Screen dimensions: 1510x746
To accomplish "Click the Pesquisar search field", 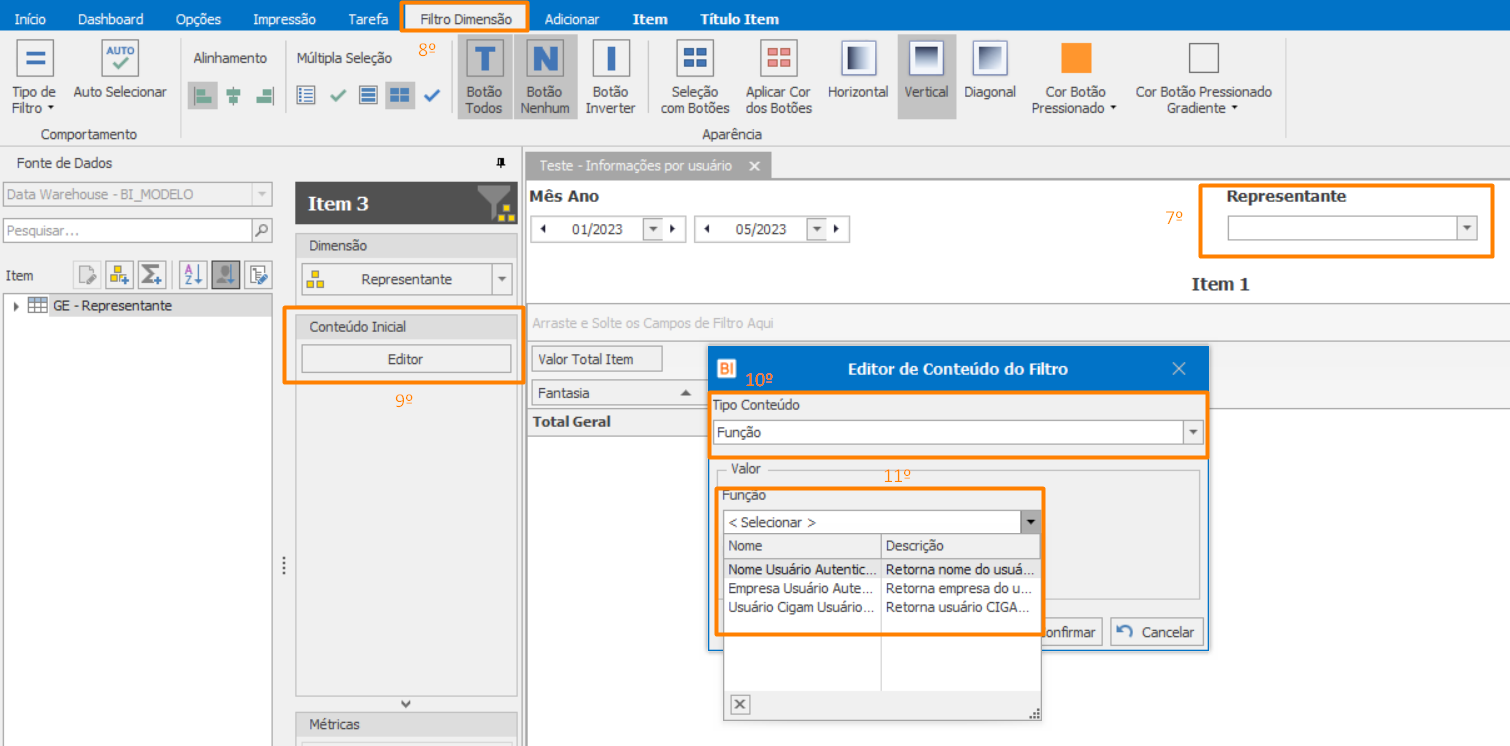I will pos(127,231).
